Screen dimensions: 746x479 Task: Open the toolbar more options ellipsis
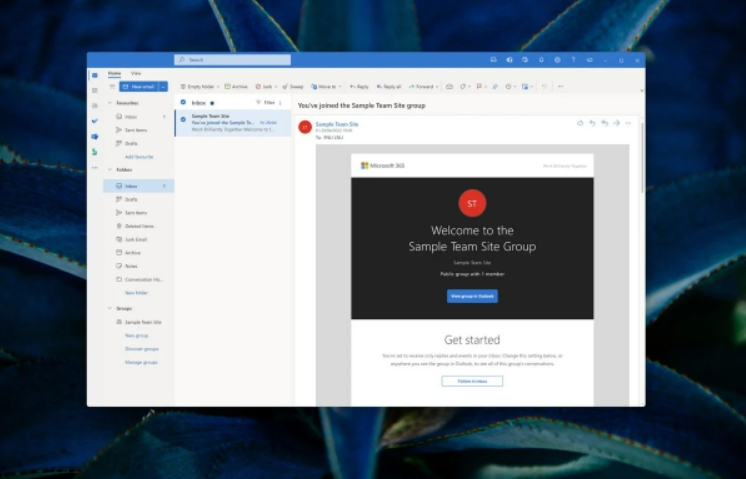coord(560,87)
